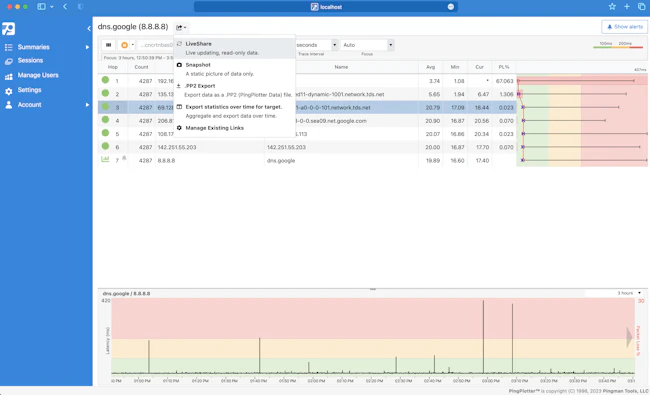This screenshot has width=650, height=395.
Task: Choose LiveShare from the share menu
Action: tap(234, 48)
